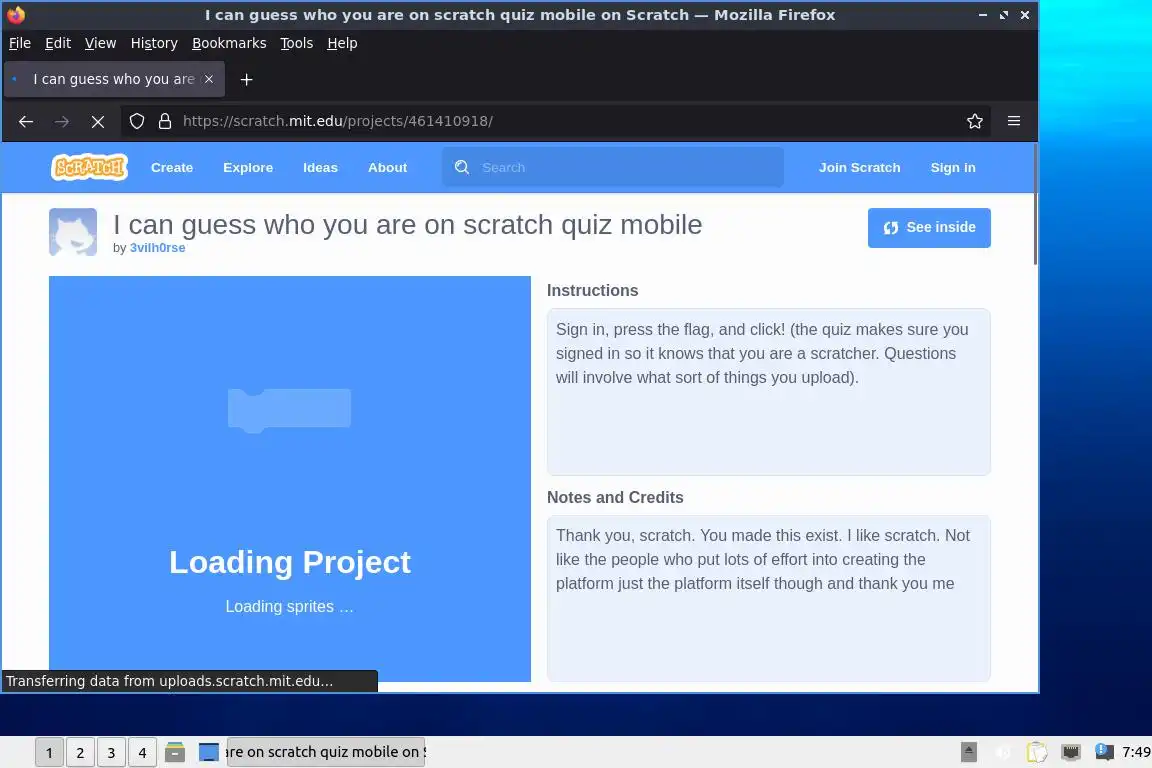Click the page vertical scrollbar
This screenshot has width=1152, height=768.
pyautogui.click(x=1035, y=206)
